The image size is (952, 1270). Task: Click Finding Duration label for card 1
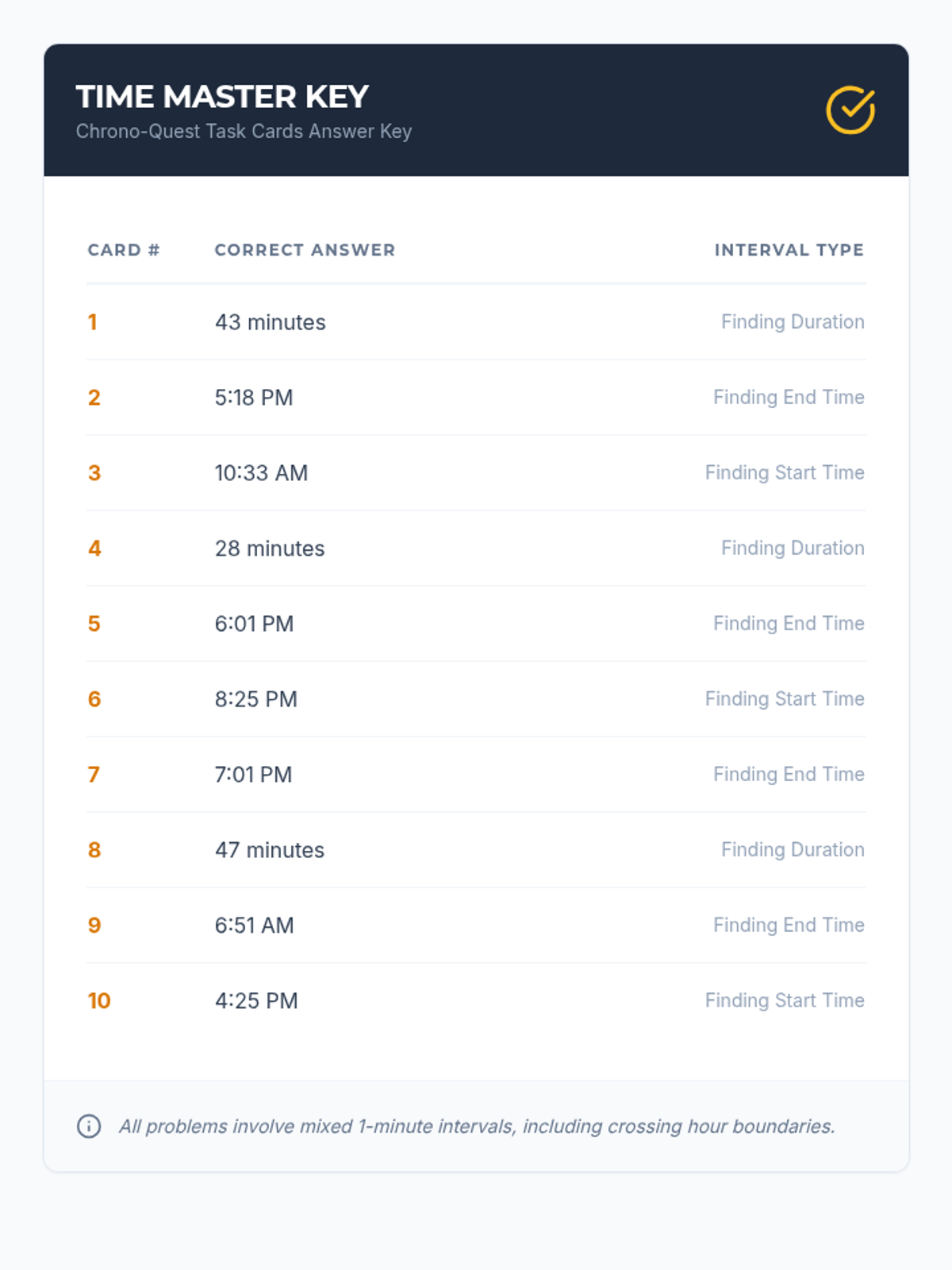pyautogui.click(x=793, y=321)
